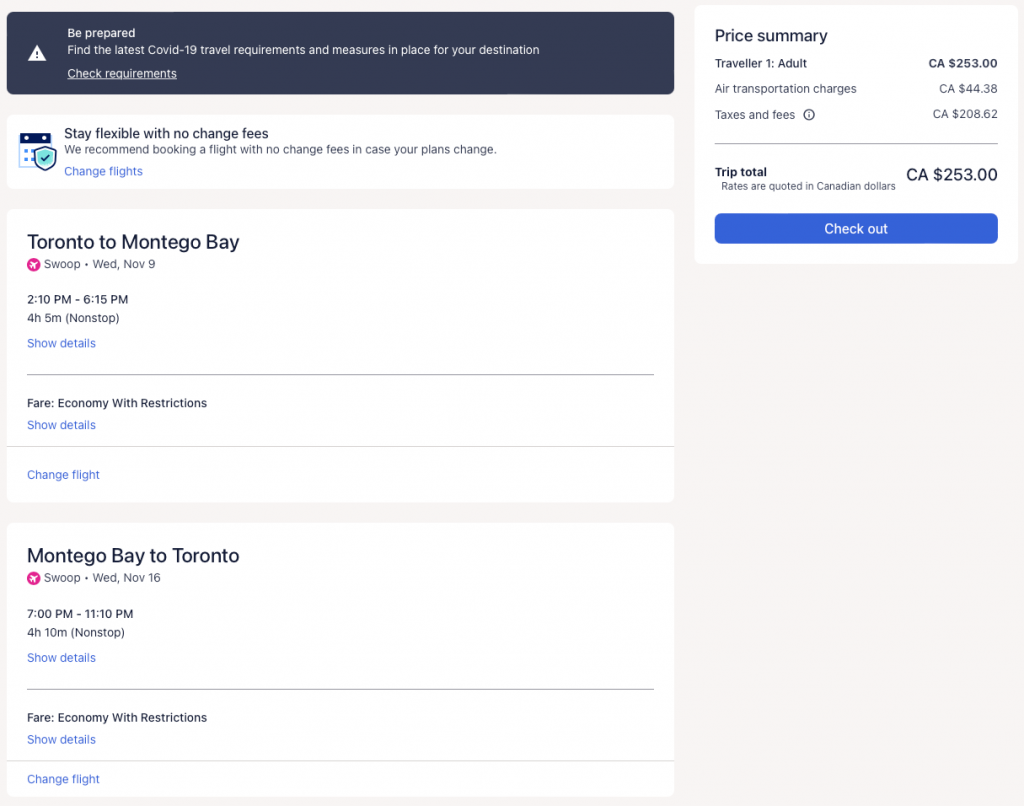Expand Show details under the 7:00 PM flight
Image resolution: width=1024 pixels, height=806 pixels.
point(61,658)
